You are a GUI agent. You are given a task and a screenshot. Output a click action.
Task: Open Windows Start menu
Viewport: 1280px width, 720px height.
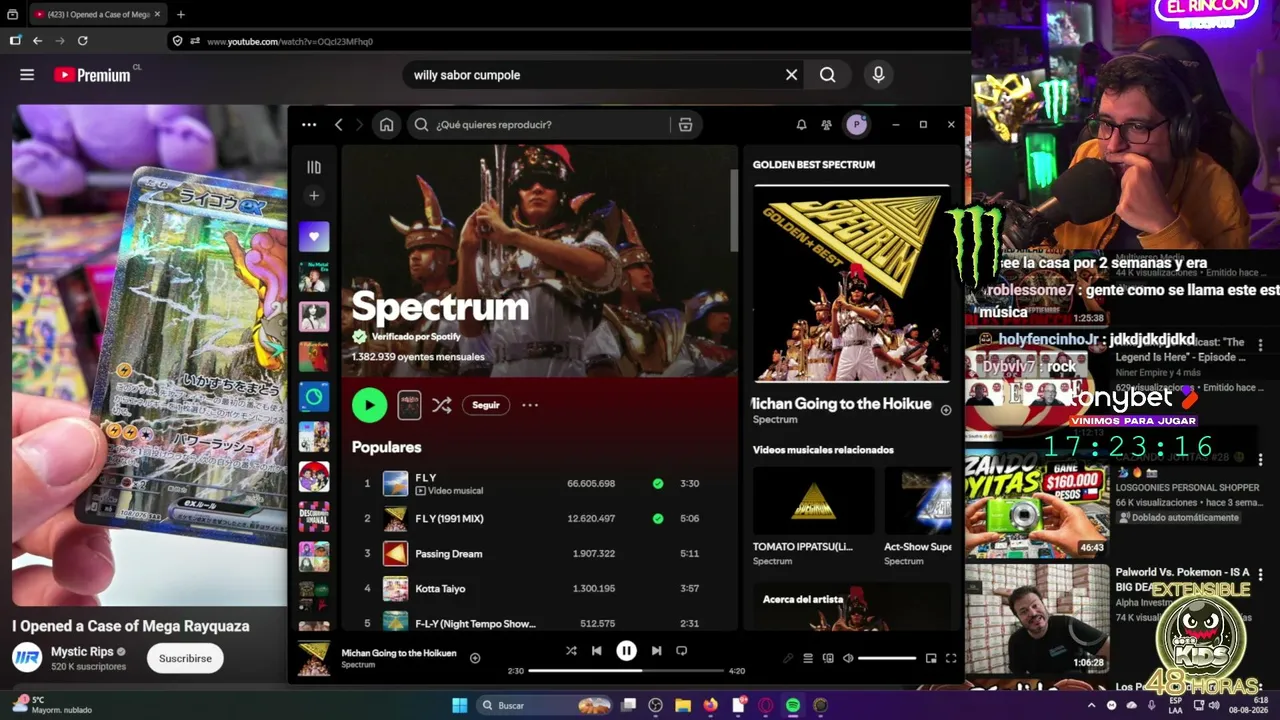459,705
